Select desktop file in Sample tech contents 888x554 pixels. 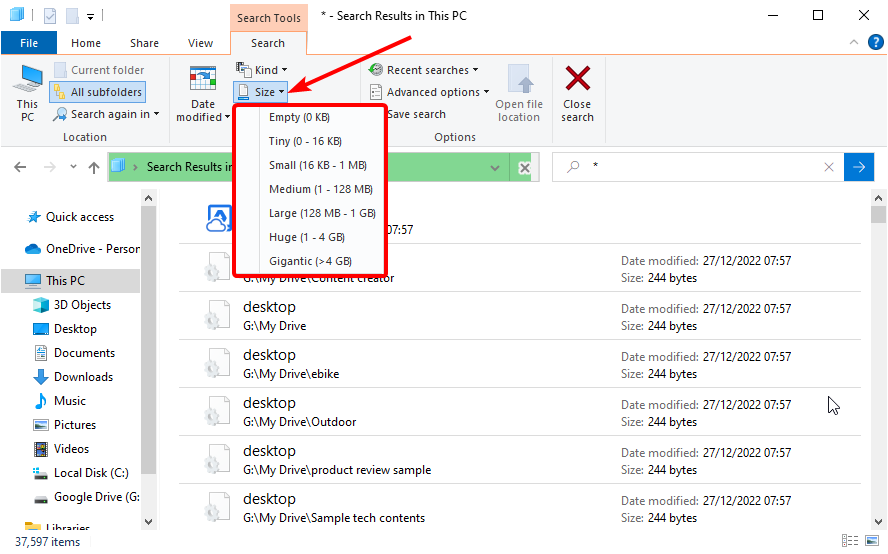(x=520, y=508)
